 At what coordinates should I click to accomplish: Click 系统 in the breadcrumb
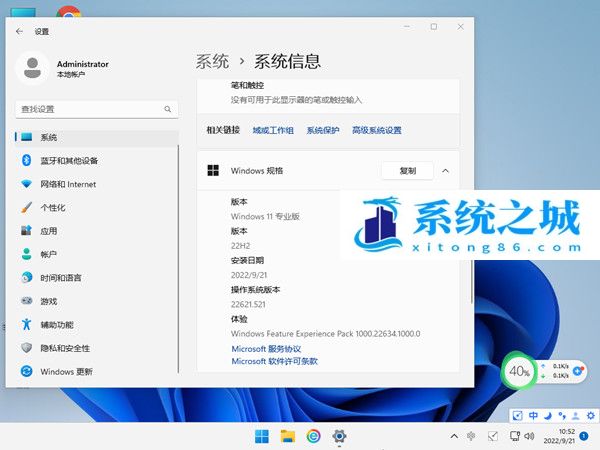point(212,61)
